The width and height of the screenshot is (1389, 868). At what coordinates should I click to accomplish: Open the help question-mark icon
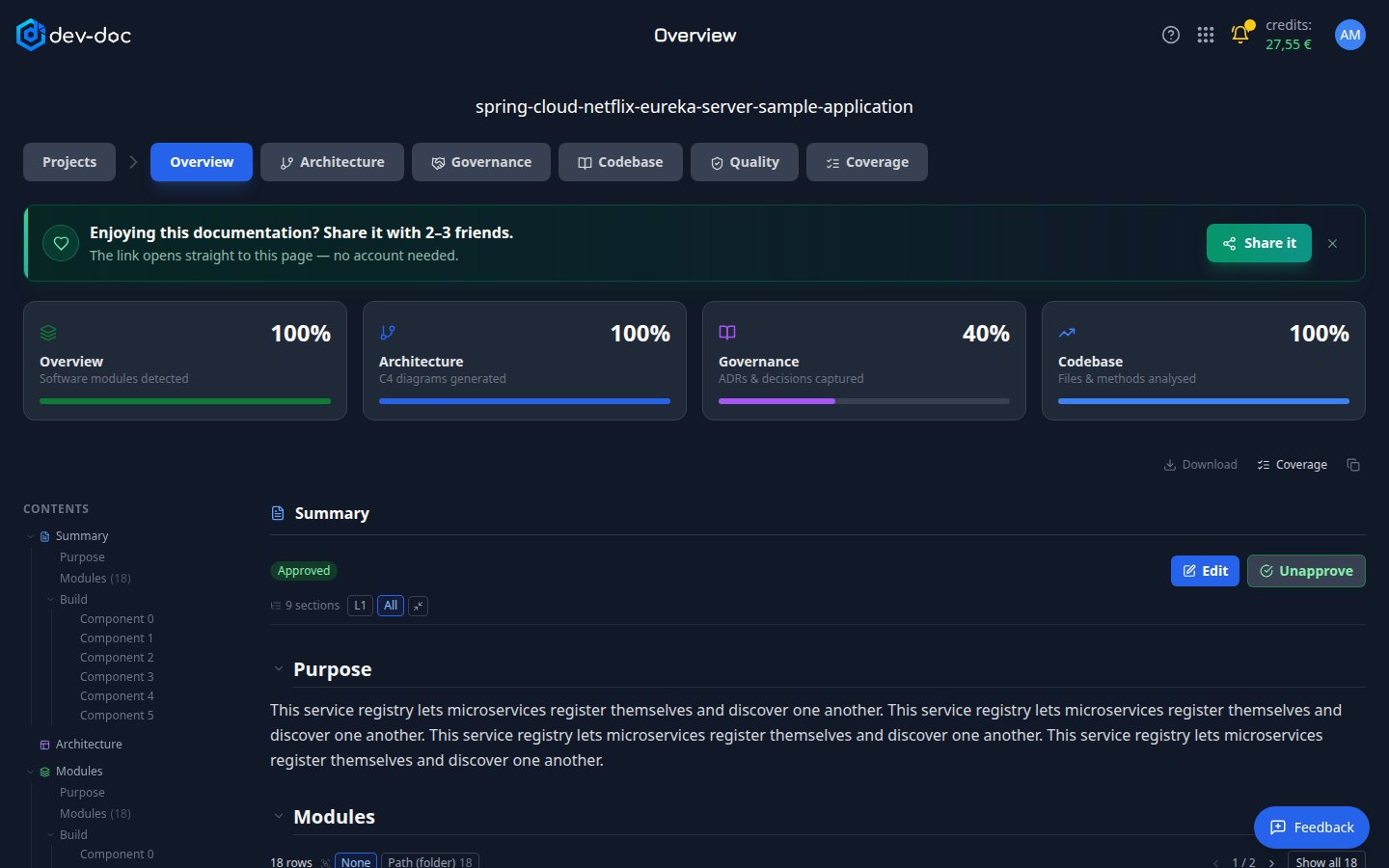tap(1171, 35)
